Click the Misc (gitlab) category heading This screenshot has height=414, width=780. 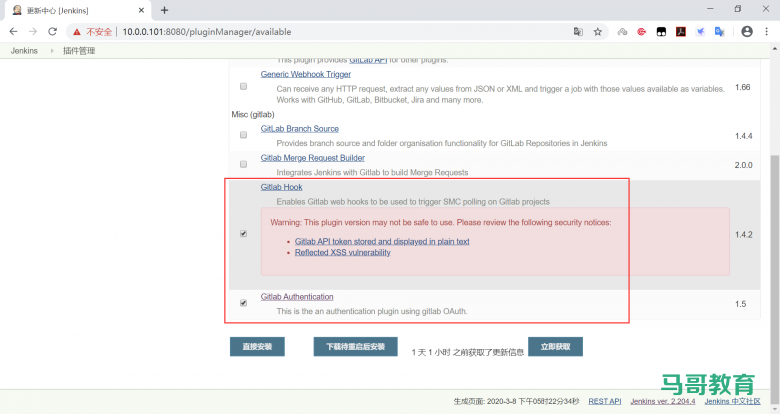point(253,114)
